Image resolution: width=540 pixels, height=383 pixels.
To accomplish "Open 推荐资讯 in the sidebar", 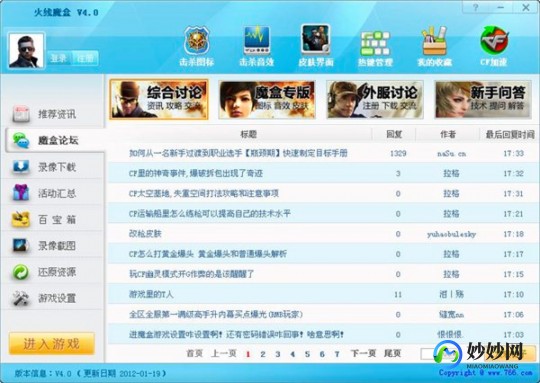I will pos(52,114).
